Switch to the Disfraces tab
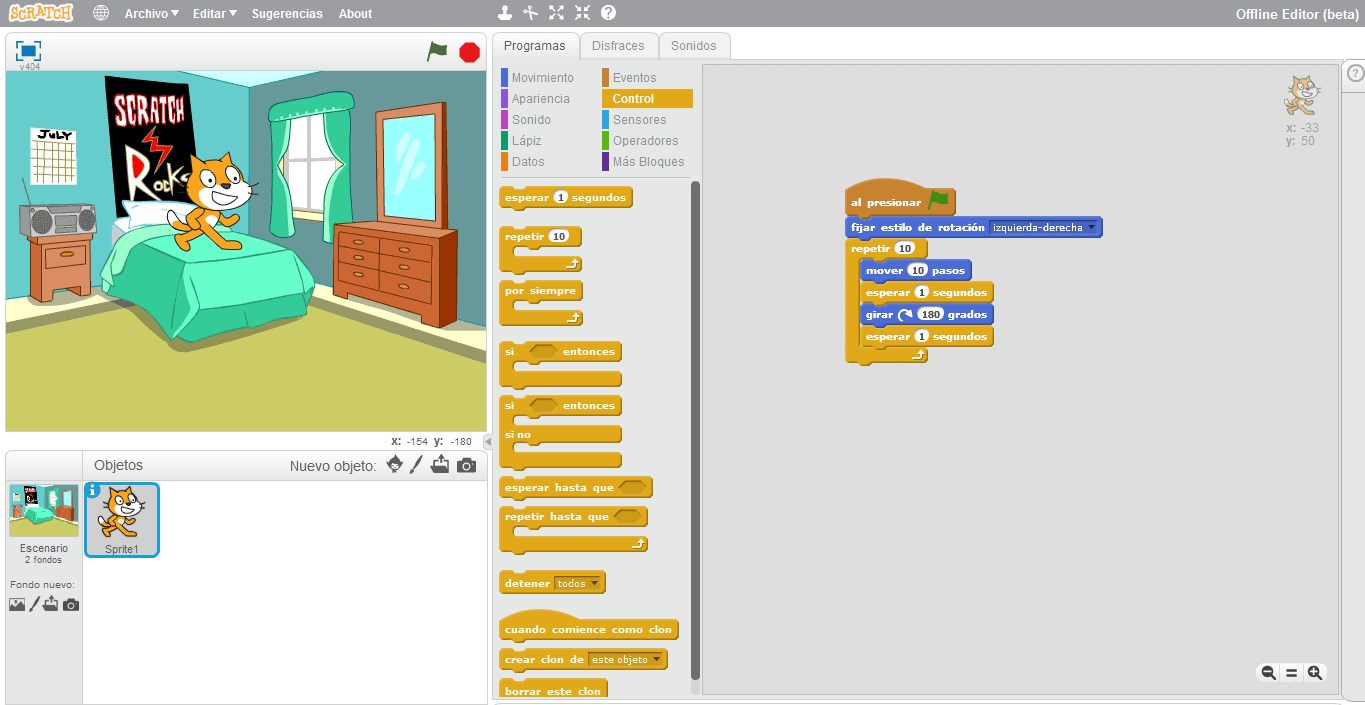 [619, 45]
